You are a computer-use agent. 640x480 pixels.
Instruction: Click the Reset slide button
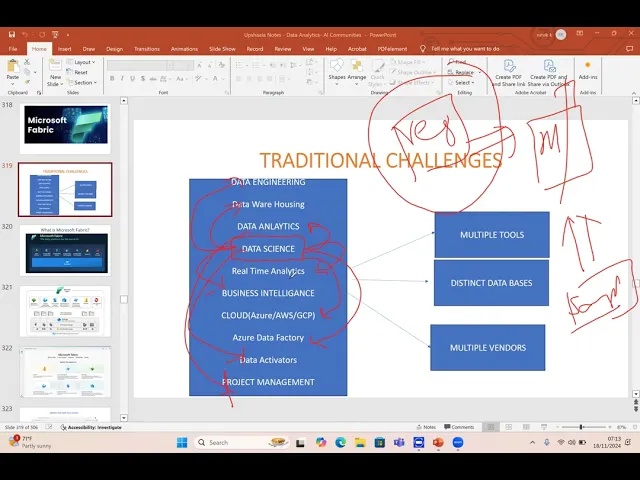pyautogui.click(x=77, y=72)
